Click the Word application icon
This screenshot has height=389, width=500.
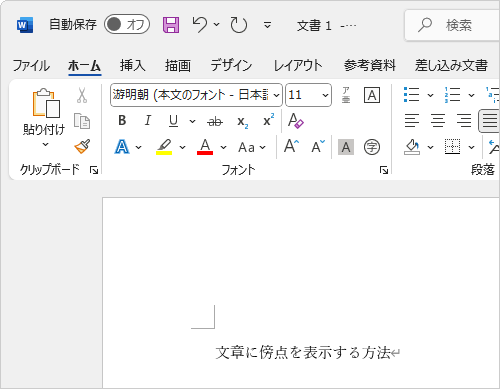[25, 25]
